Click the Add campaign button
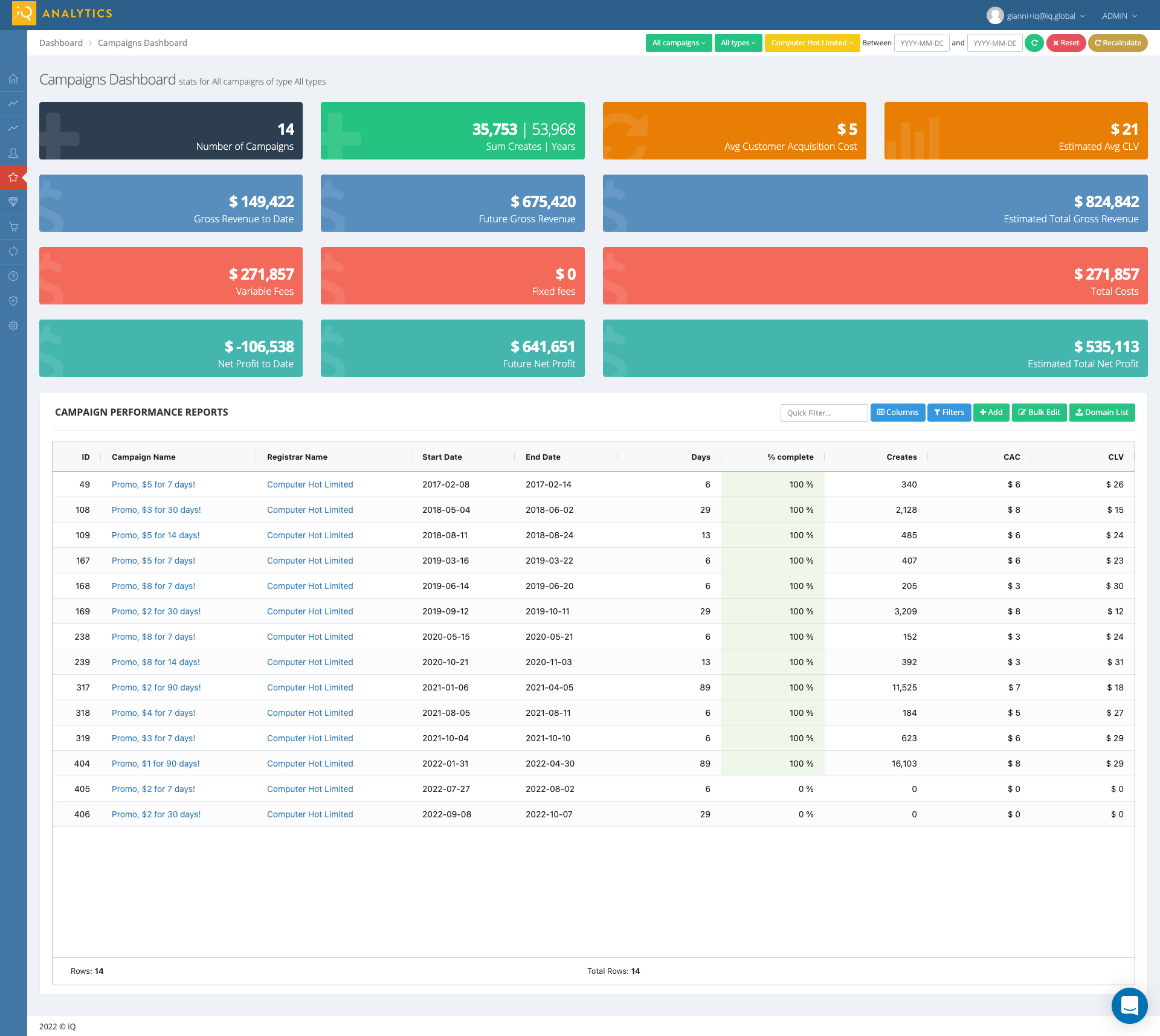Screen dimensions: 1160x1036 coord(991,413)
